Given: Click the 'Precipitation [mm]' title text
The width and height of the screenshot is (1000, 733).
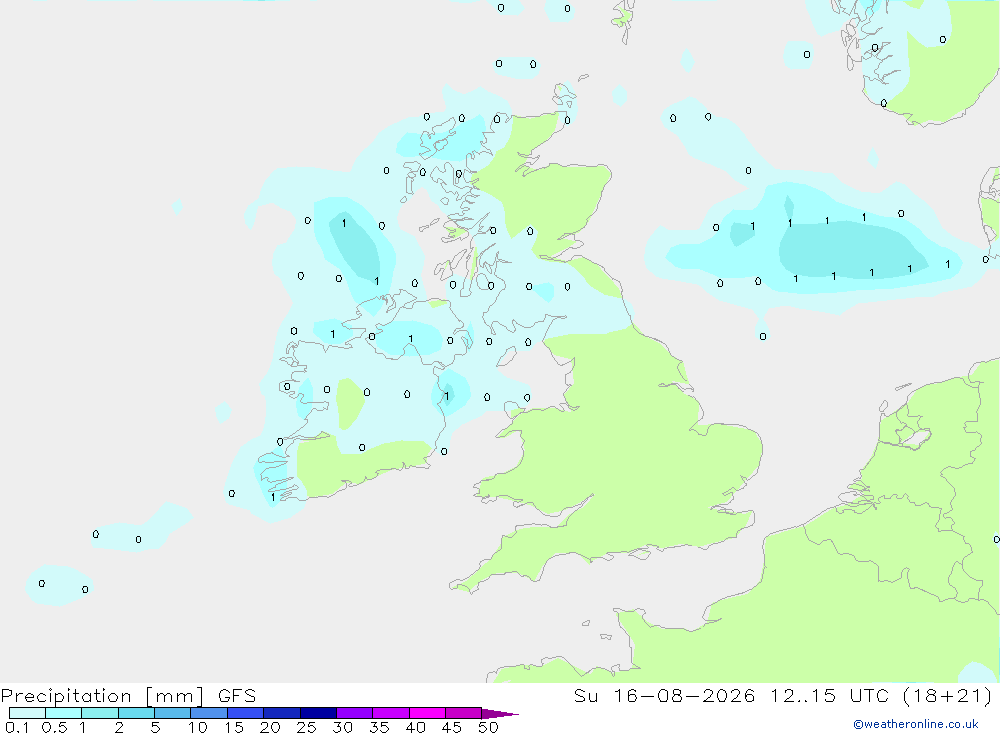Looking at the screenshot, I should pos(102,696).
